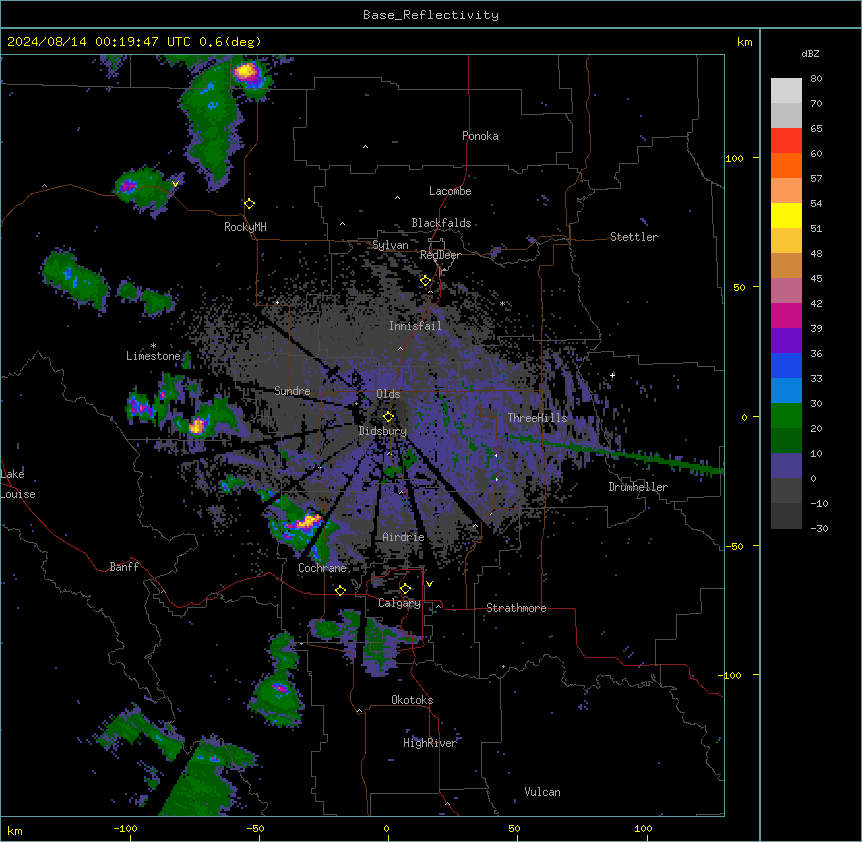Image resolution: width=862 pixels, height=842 pixels.
Task: Click the Base_Reflectivity title
Action: [x=431, y=15]
